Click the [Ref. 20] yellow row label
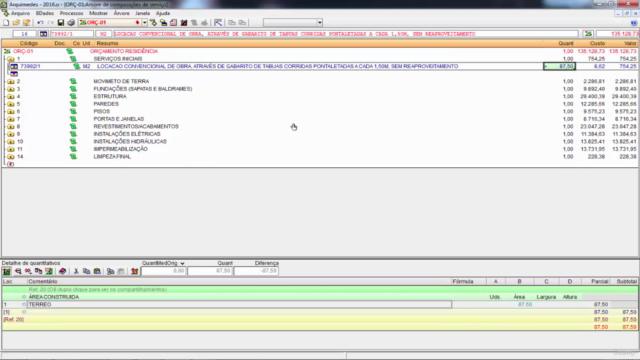This screenshot has height=360, width=640. (x=13, y=320)
